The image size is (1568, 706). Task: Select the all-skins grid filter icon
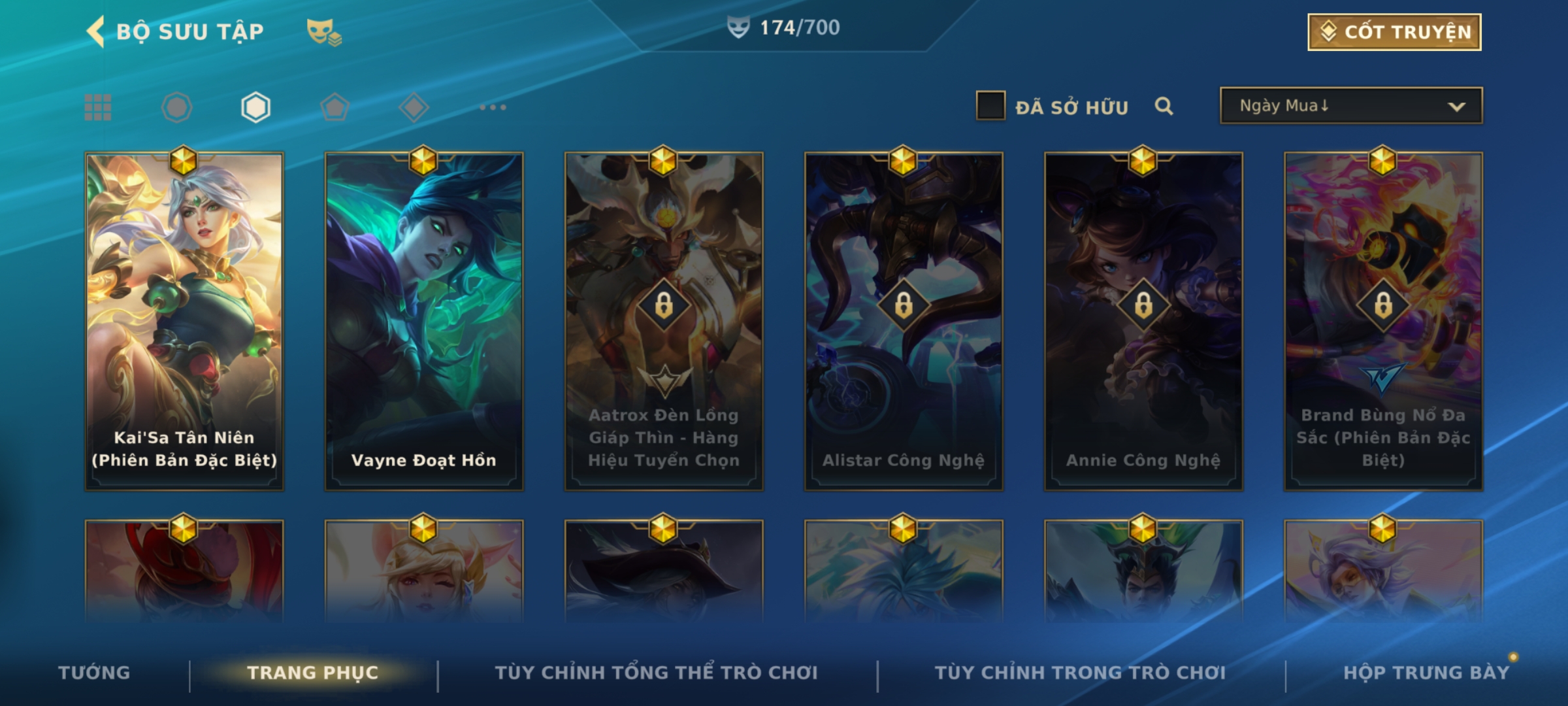click(x=98, y=107)
